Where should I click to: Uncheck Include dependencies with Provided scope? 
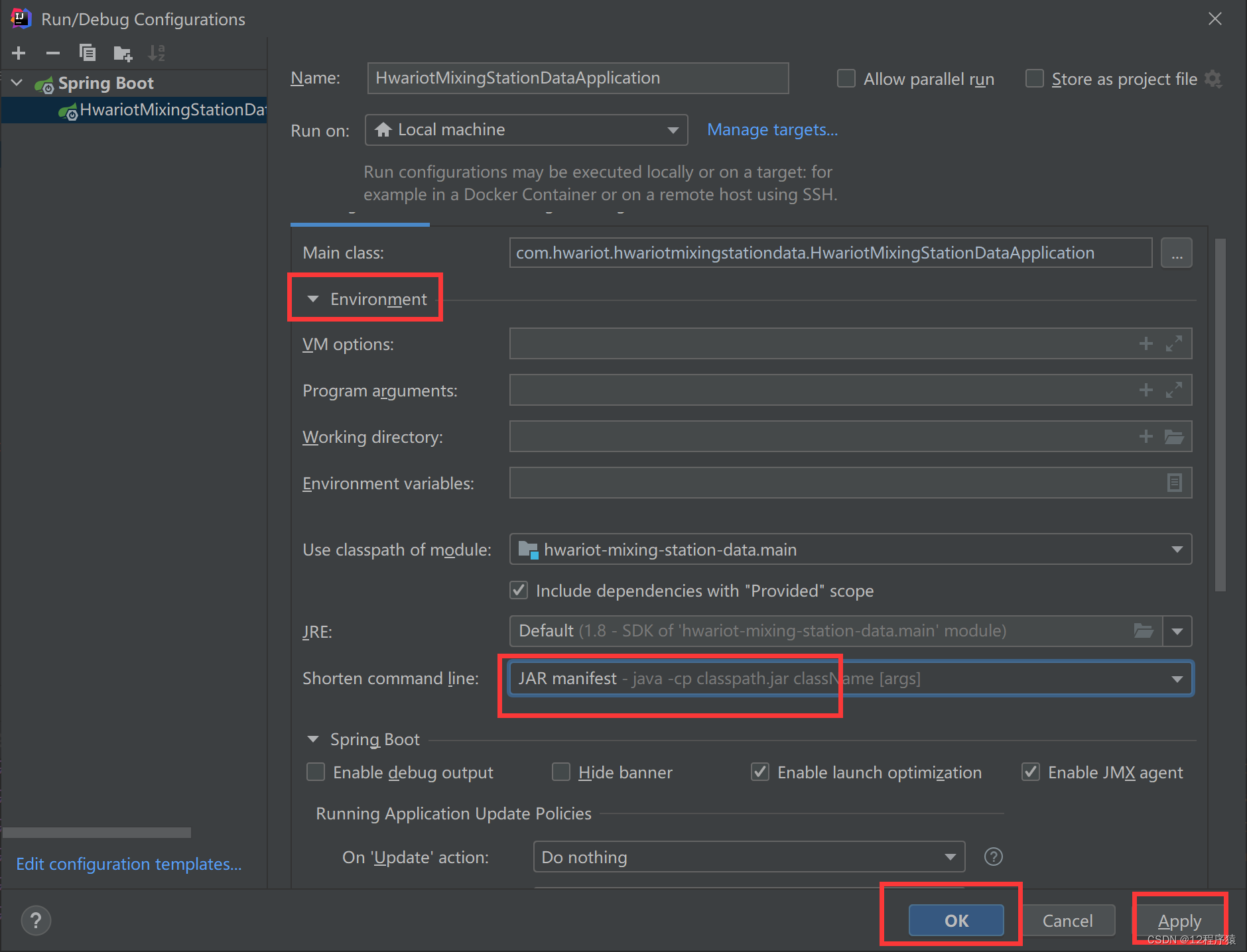(519, 590)
